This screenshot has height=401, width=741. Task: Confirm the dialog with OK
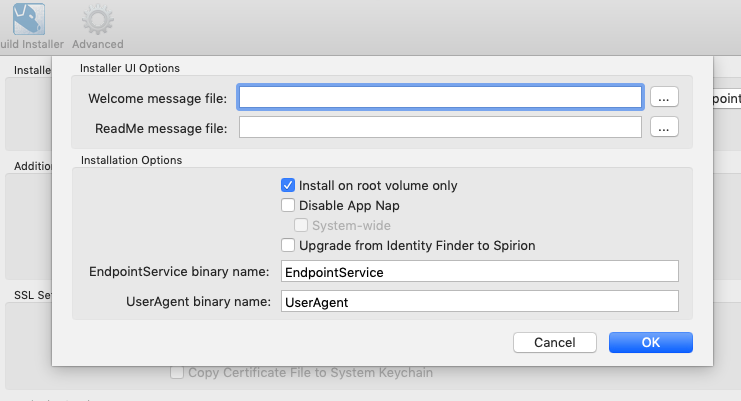pos(650,342)
